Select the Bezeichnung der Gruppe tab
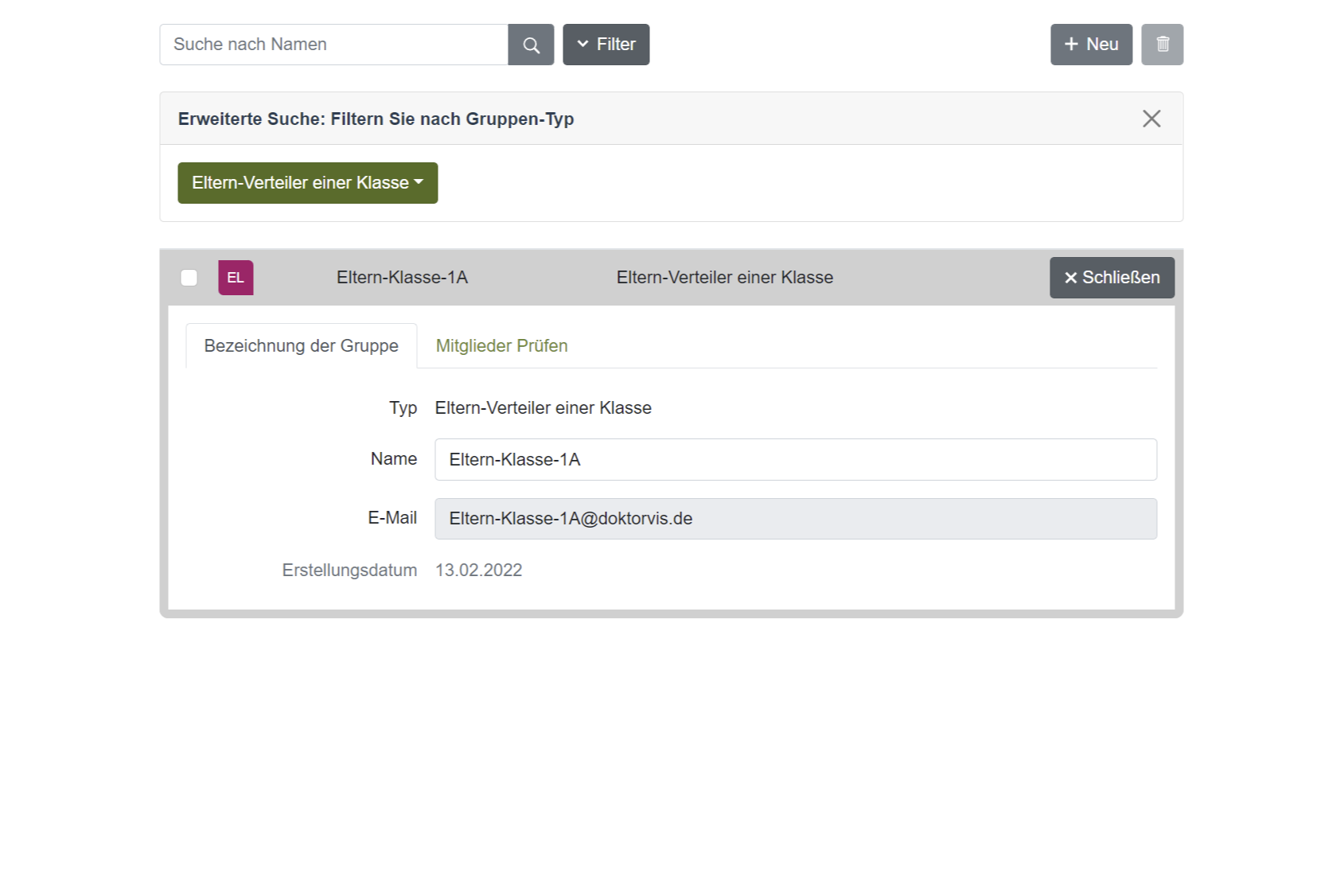The image size is (1344, 896). coord(301,346)
